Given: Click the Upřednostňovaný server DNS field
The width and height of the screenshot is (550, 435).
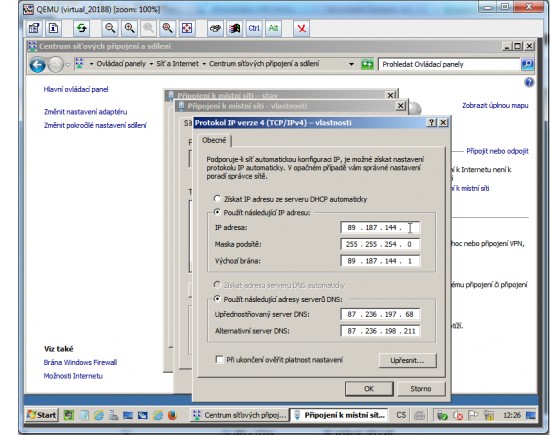Looking at the screenshot, I should (380, 314).
